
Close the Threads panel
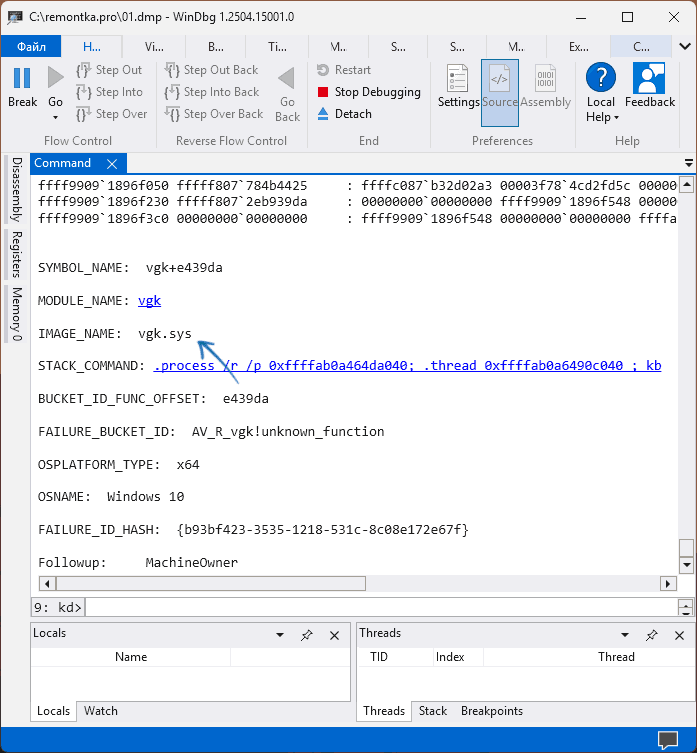coord(679,635)
